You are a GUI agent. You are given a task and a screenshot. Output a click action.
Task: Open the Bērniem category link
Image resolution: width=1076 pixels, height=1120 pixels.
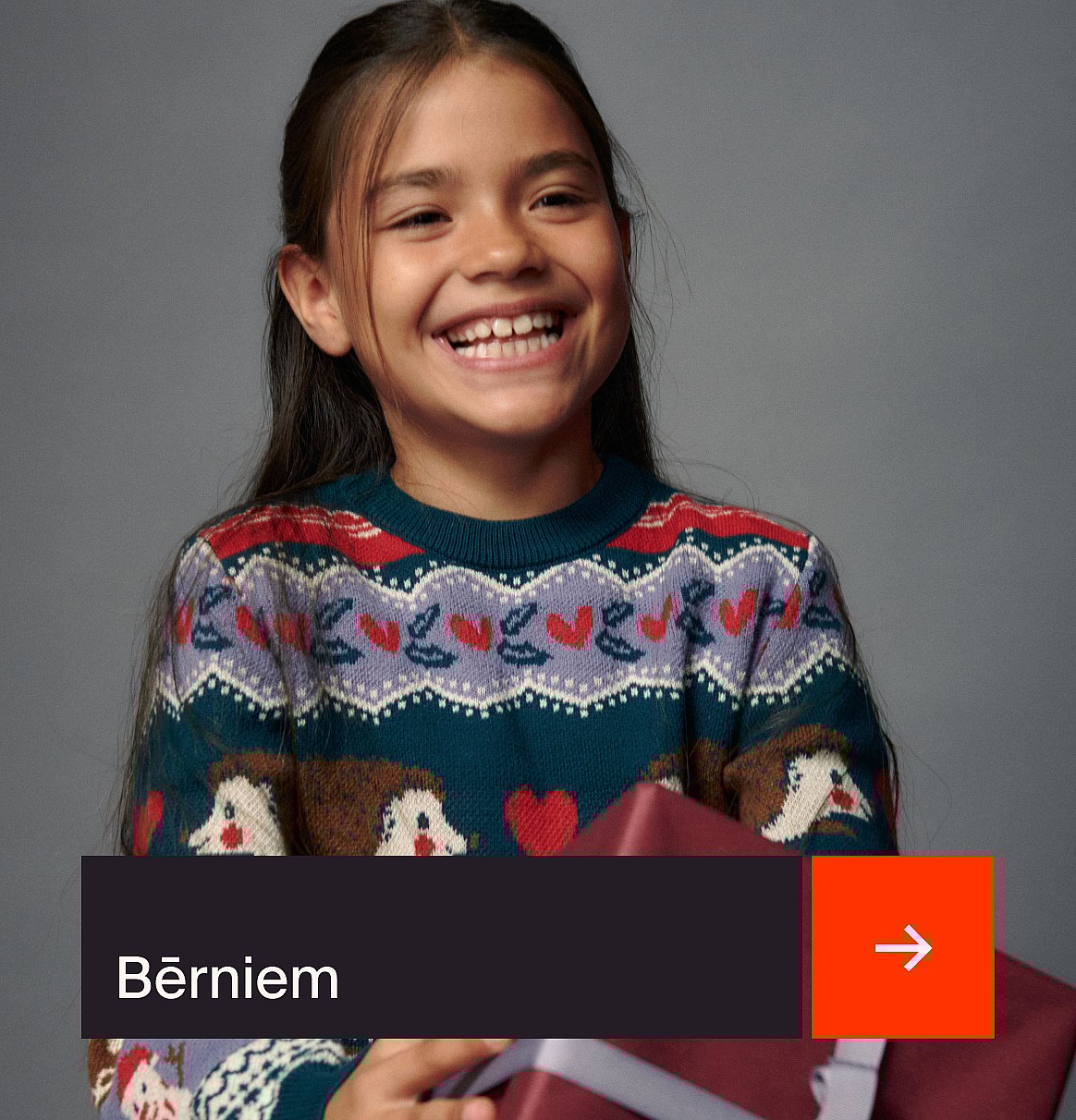point(227,977)
